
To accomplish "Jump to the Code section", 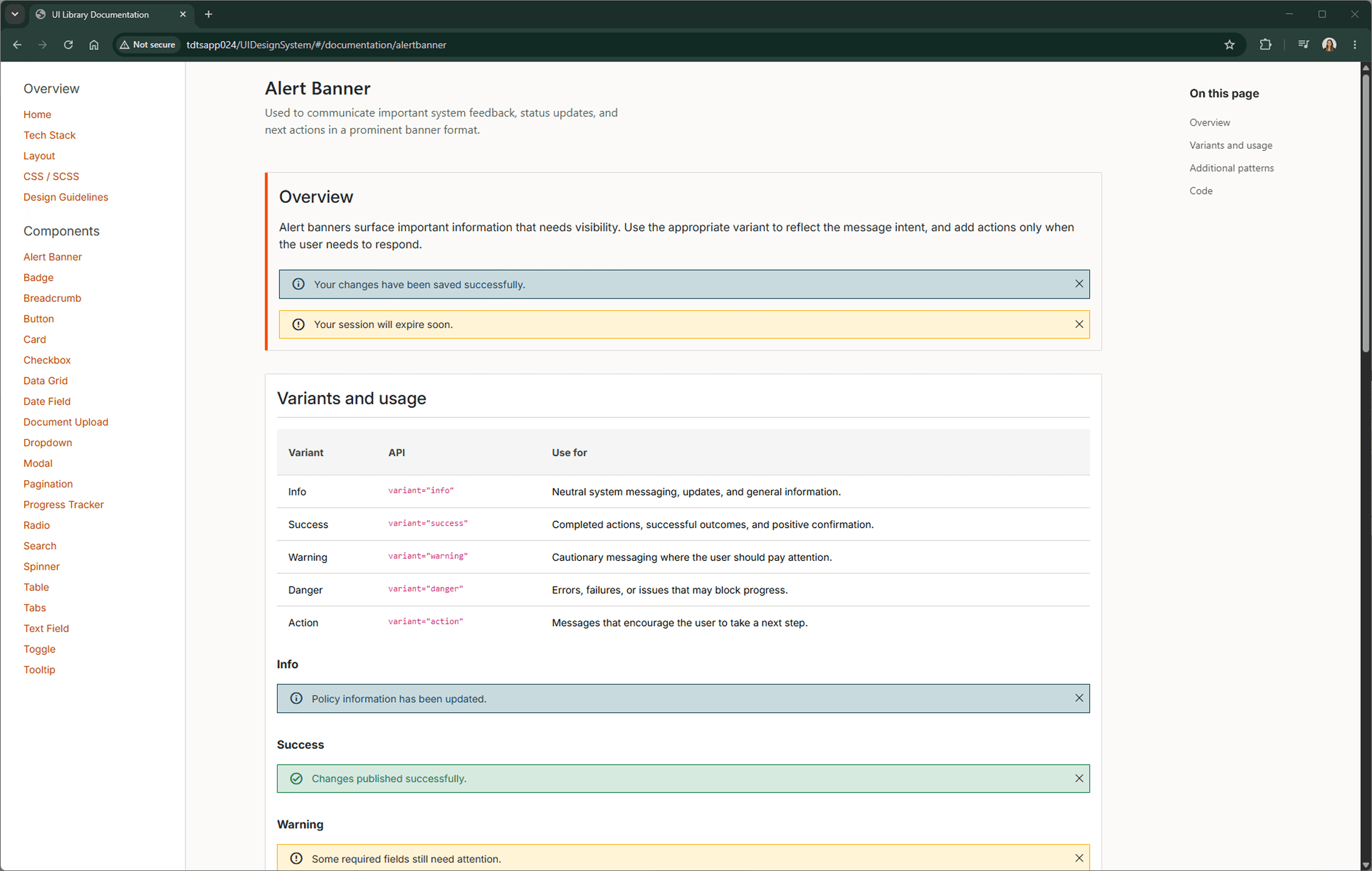I will click(1200, 191).
